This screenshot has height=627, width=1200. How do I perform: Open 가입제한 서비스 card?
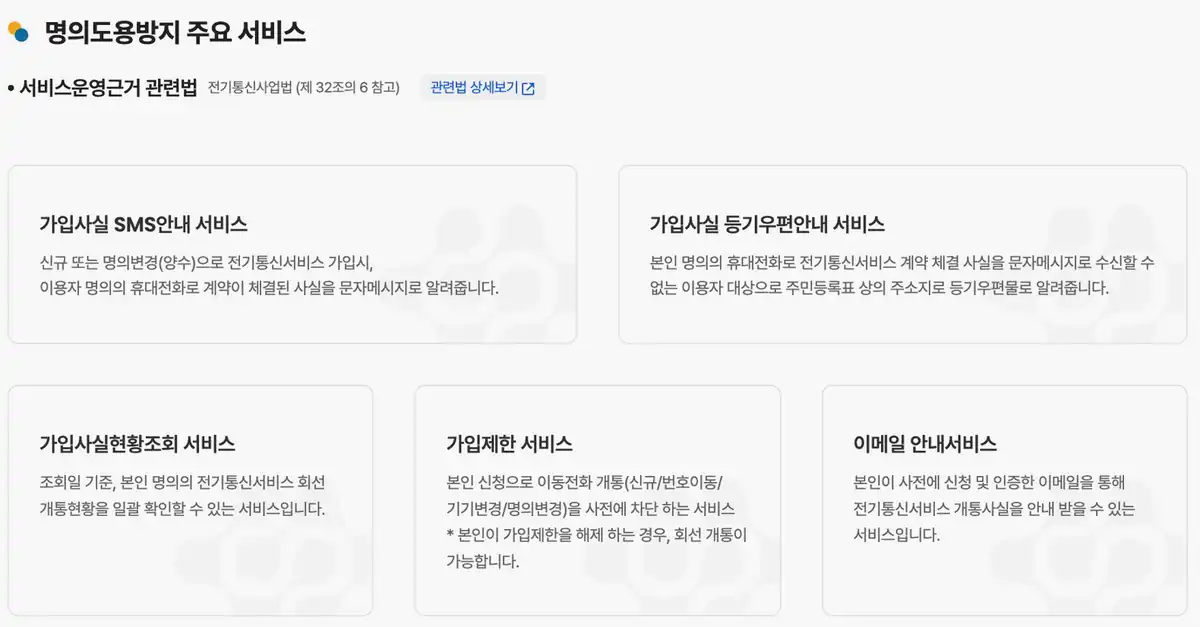597,500
